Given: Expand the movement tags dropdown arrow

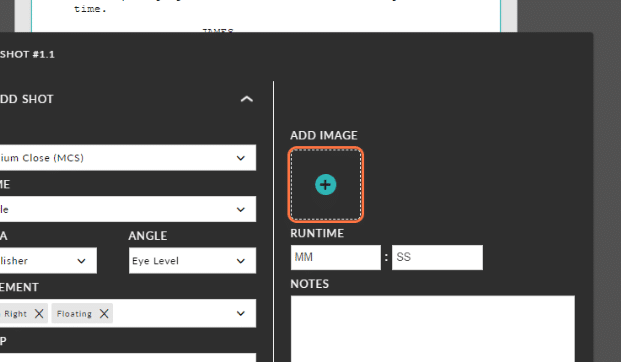Looking at the screenshot, I should point(240,313).
